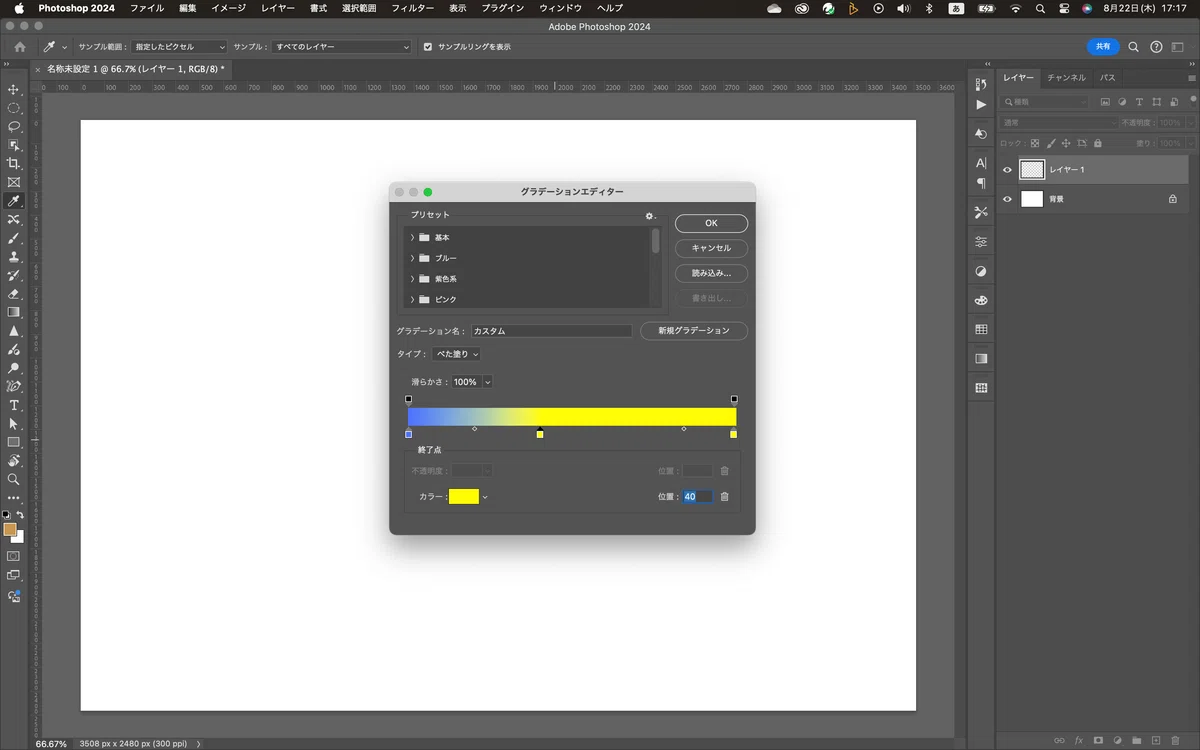
Task: Open the イメージ menu
Action: click(x=228, y=8)
